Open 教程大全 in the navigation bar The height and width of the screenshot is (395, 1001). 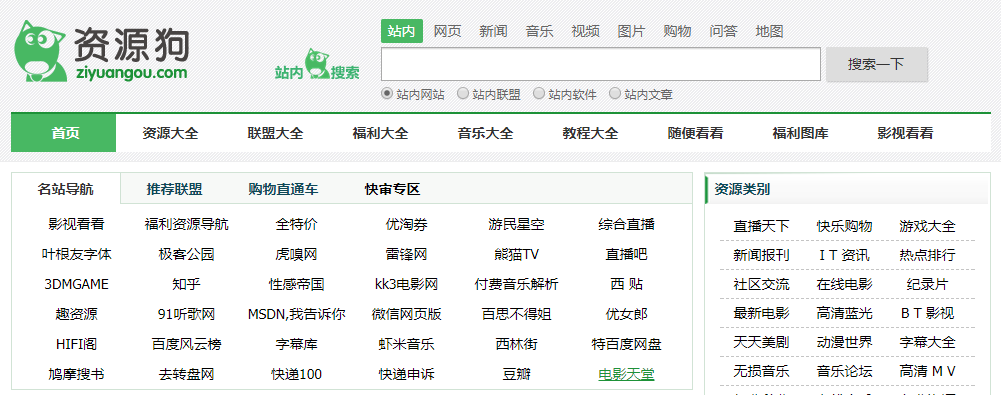(591, 133)
